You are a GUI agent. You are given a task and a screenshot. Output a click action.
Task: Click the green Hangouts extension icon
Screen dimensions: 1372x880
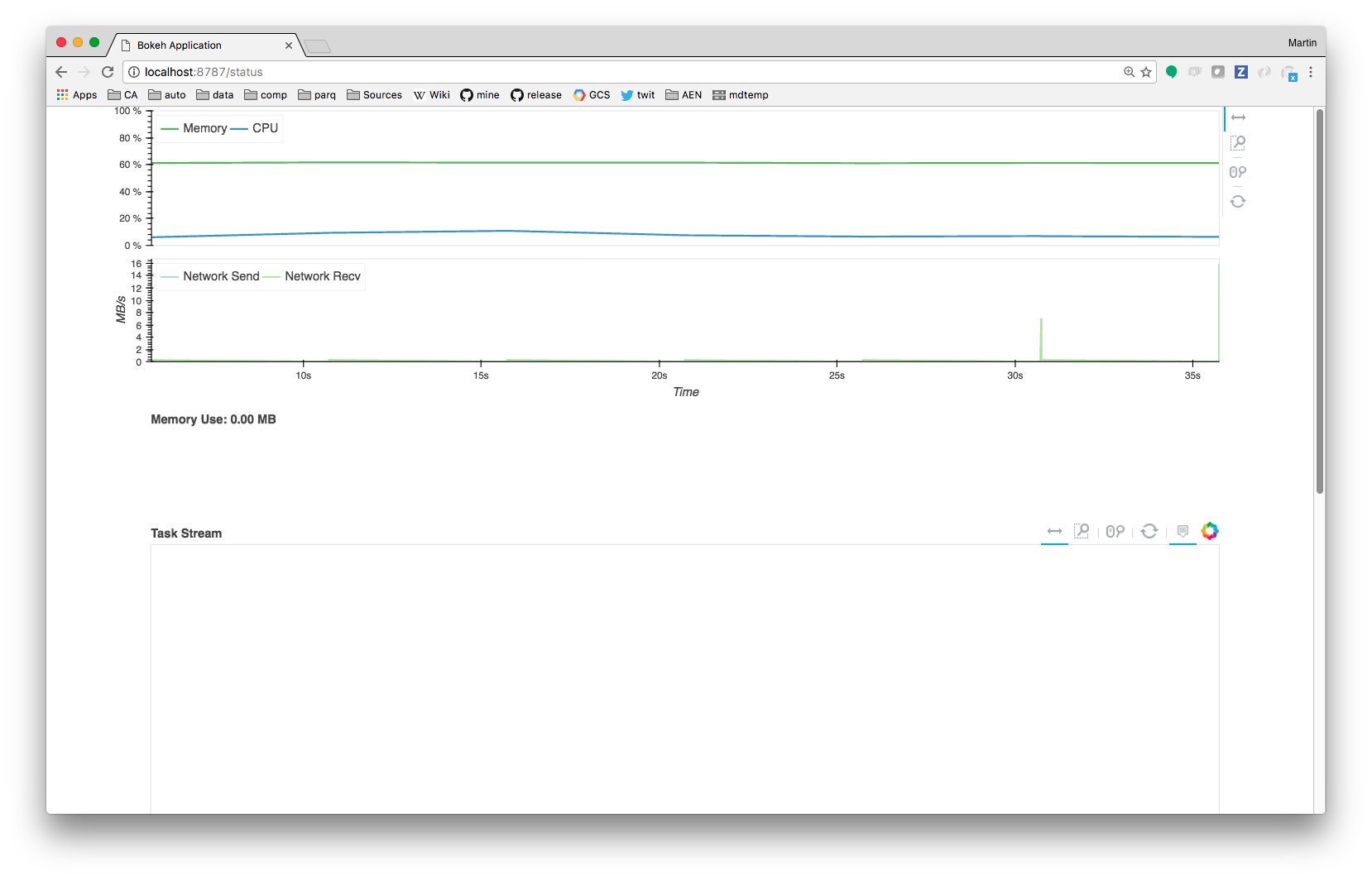[1171, 72]
